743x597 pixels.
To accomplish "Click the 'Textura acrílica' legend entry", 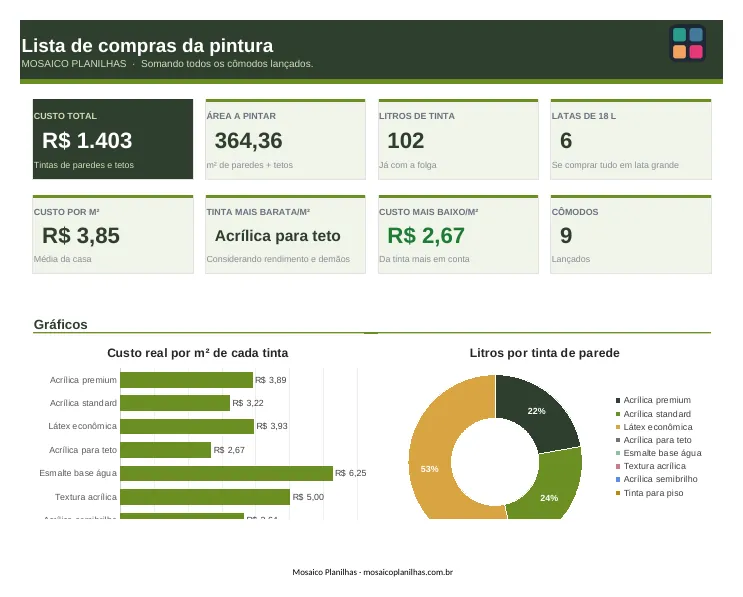I will [651, 466].
